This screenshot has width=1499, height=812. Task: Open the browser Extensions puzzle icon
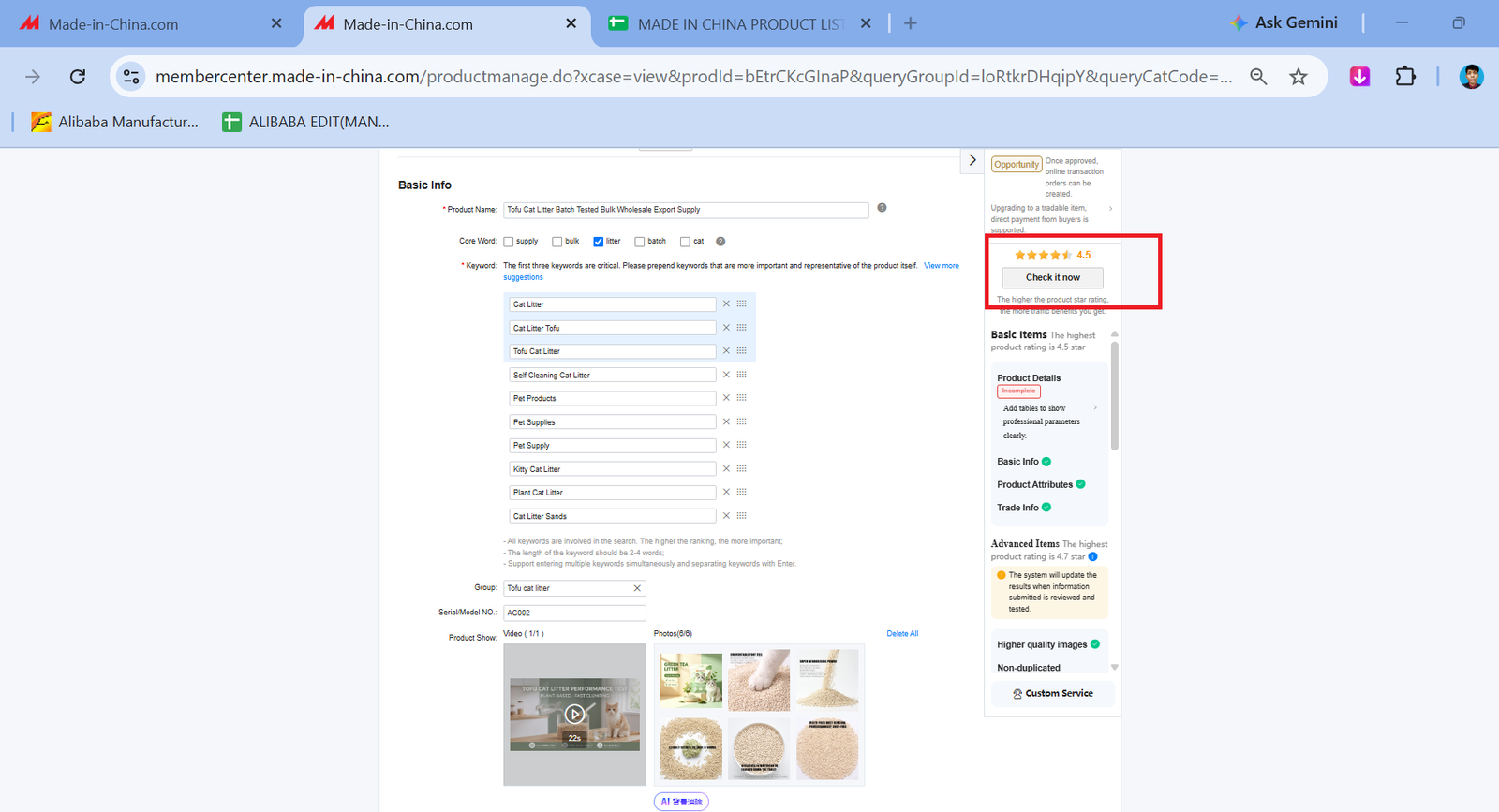tap(1405, 77)
